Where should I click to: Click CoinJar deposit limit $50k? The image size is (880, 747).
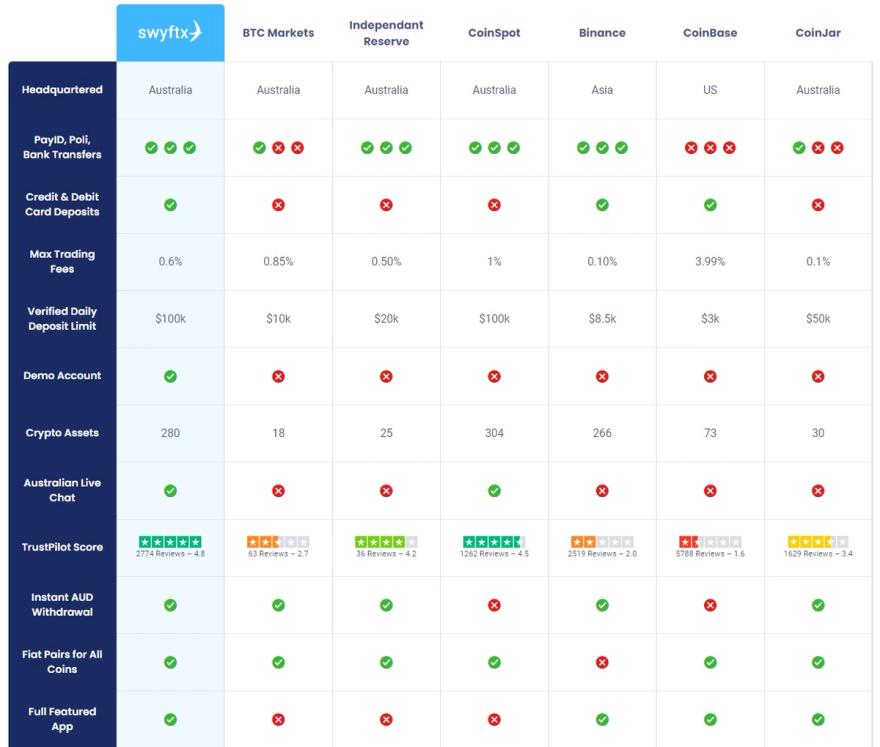[818, 319]
